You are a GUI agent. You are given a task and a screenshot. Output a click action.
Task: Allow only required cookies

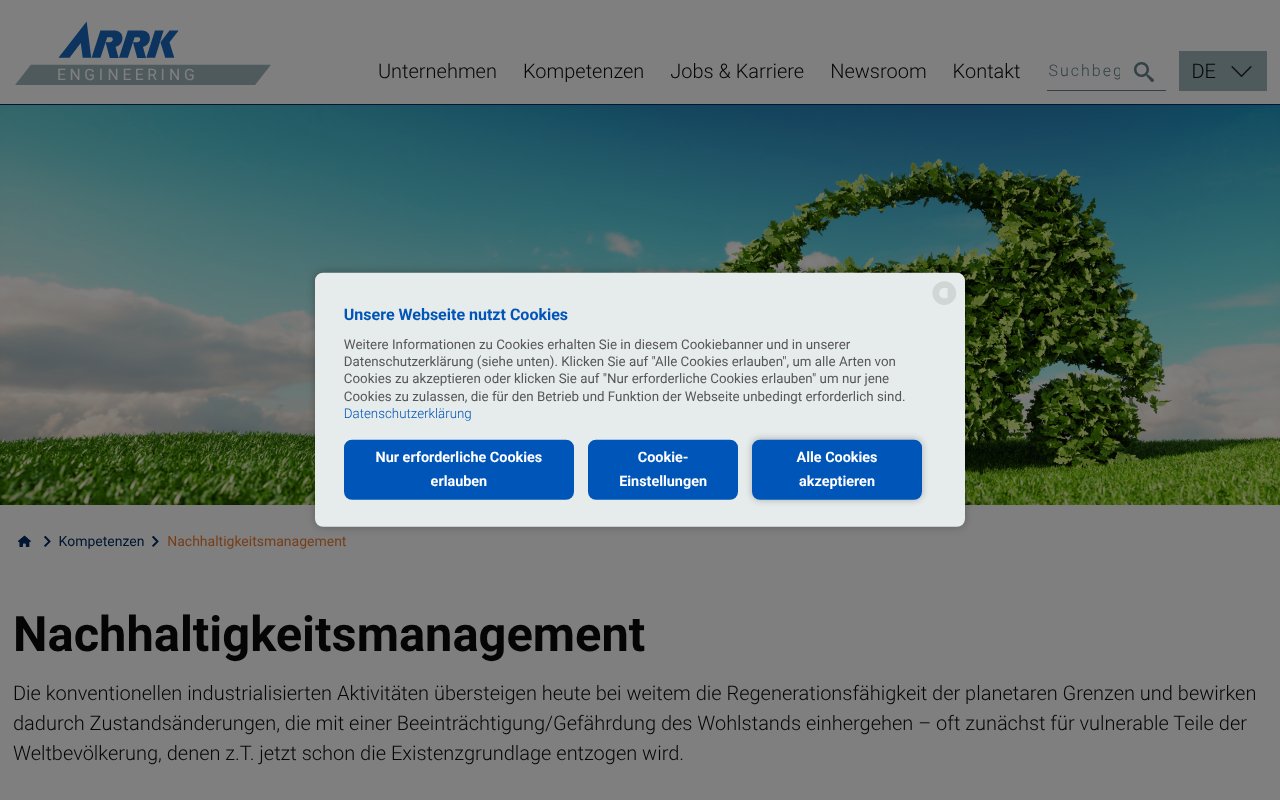458,469
